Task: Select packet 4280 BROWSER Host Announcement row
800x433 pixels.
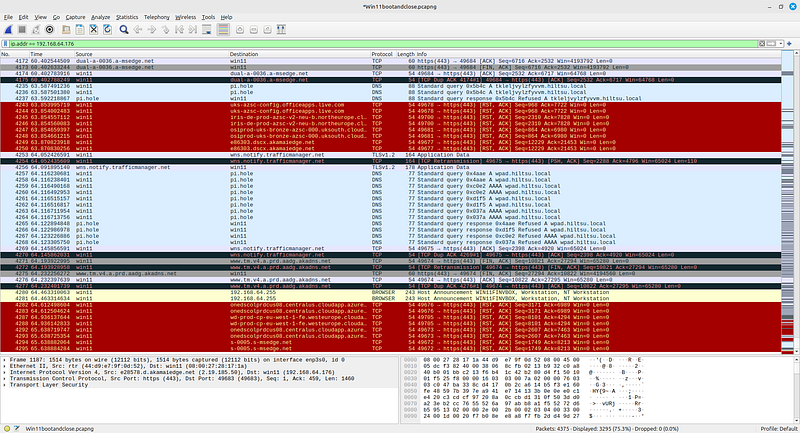Action: pos(390,292)
